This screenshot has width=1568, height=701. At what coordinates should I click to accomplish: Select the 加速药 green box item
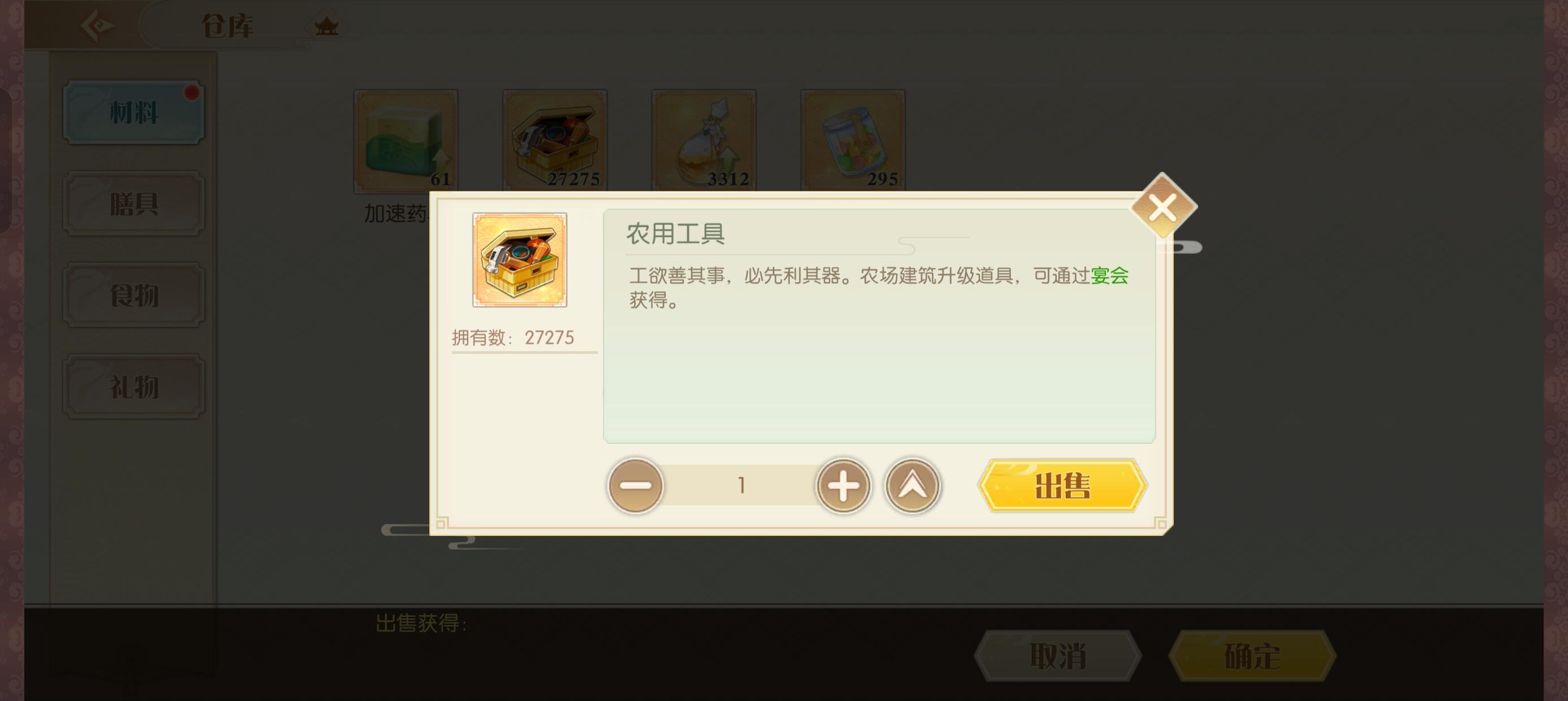pyautogui.click(x=406, y=141)
